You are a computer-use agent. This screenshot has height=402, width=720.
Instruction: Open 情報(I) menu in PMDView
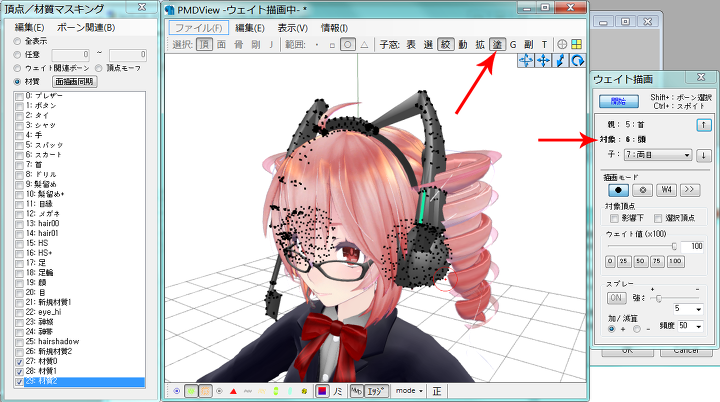pyautogui.click(x=334, y=28)
